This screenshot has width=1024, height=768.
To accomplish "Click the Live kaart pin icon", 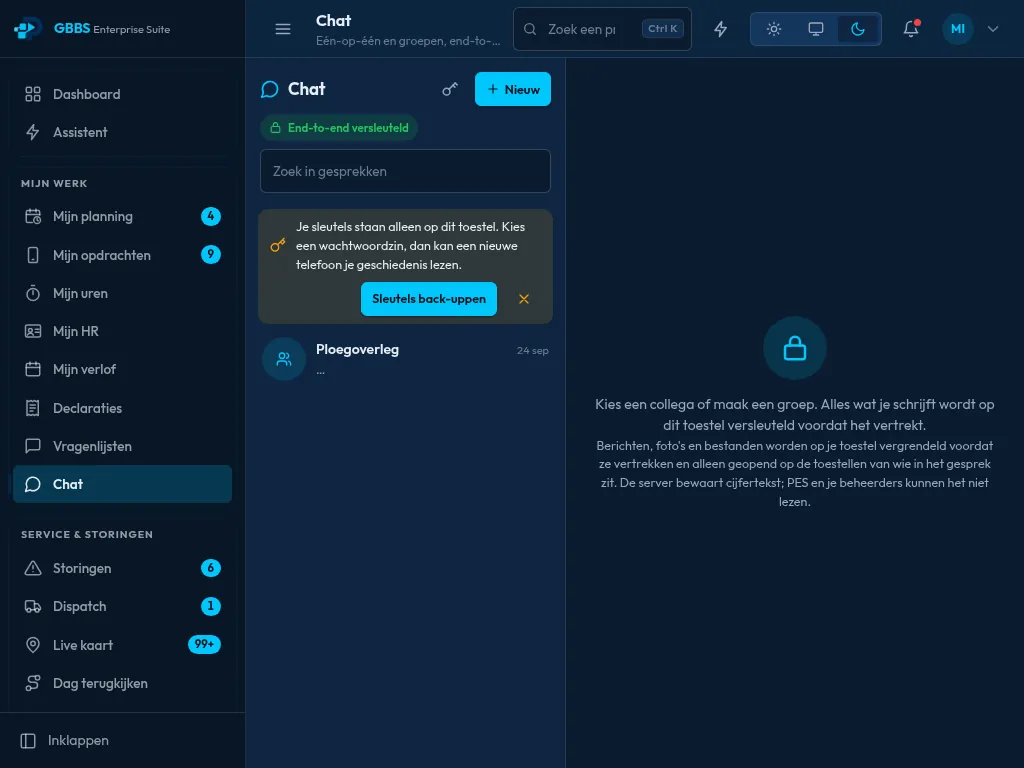I will tap(33, 645).
